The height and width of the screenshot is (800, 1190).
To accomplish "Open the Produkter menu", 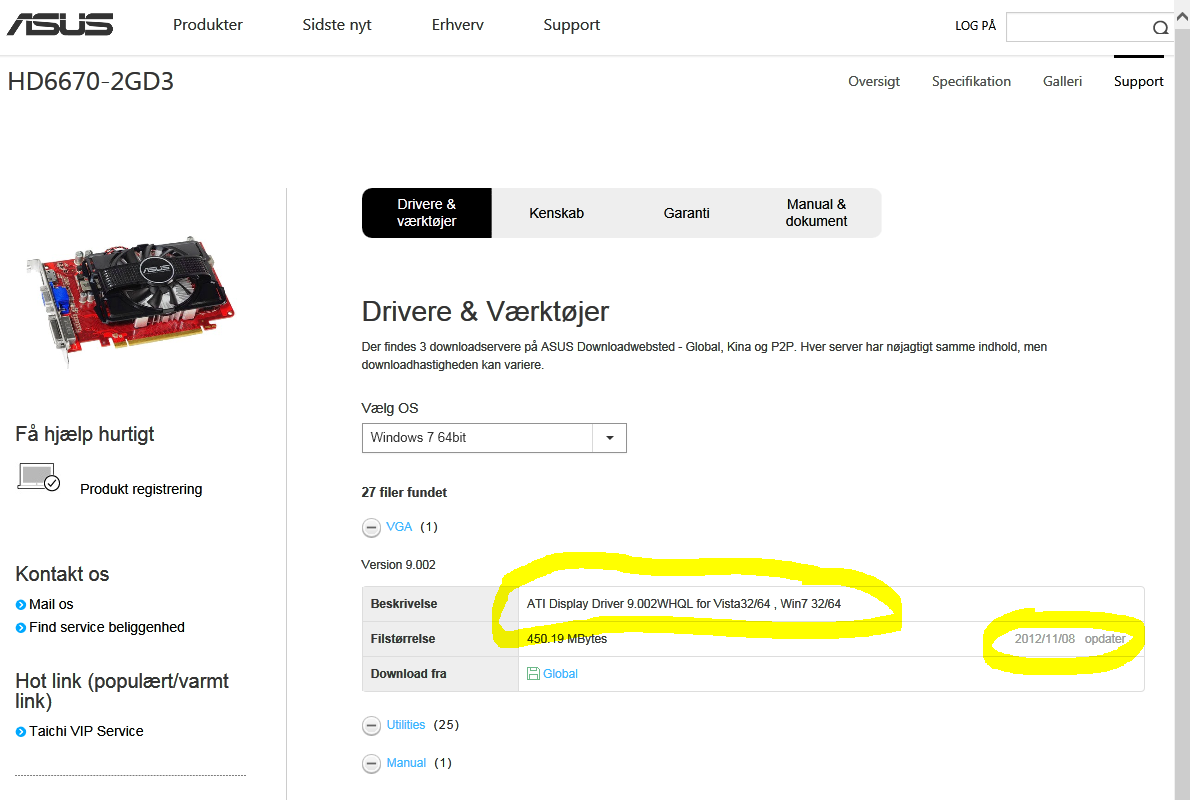I will click(x=207, y=24).
